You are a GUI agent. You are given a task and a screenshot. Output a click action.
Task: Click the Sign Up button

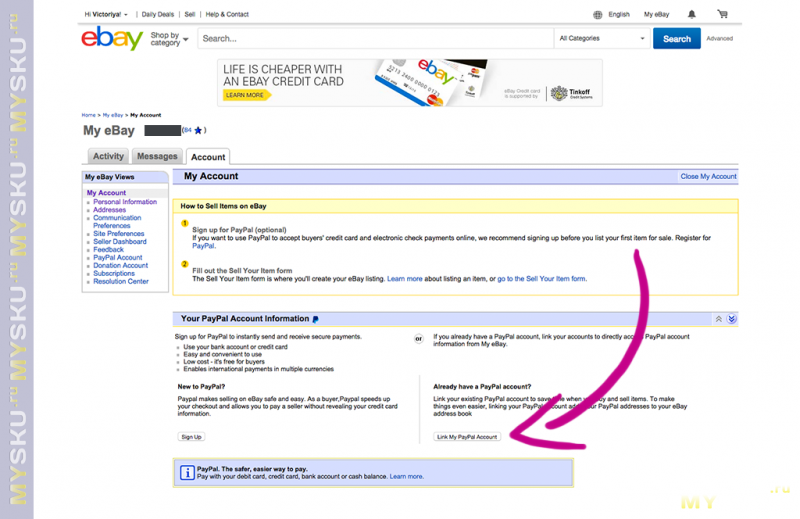pyautogui.click(x=191, y=437)
